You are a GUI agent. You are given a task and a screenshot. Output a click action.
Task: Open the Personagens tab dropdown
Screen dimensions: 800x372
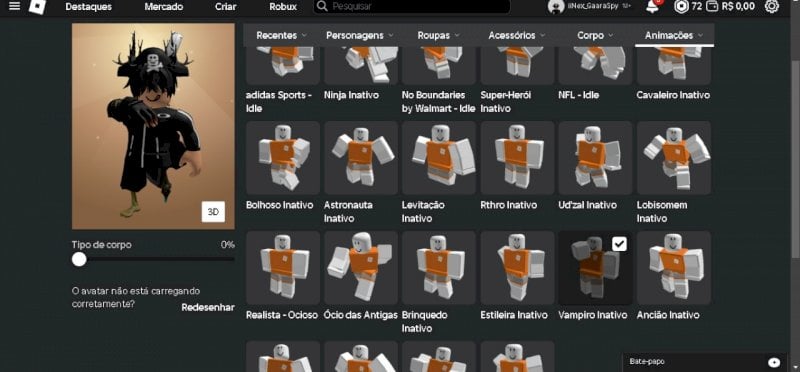coord(360,35)
